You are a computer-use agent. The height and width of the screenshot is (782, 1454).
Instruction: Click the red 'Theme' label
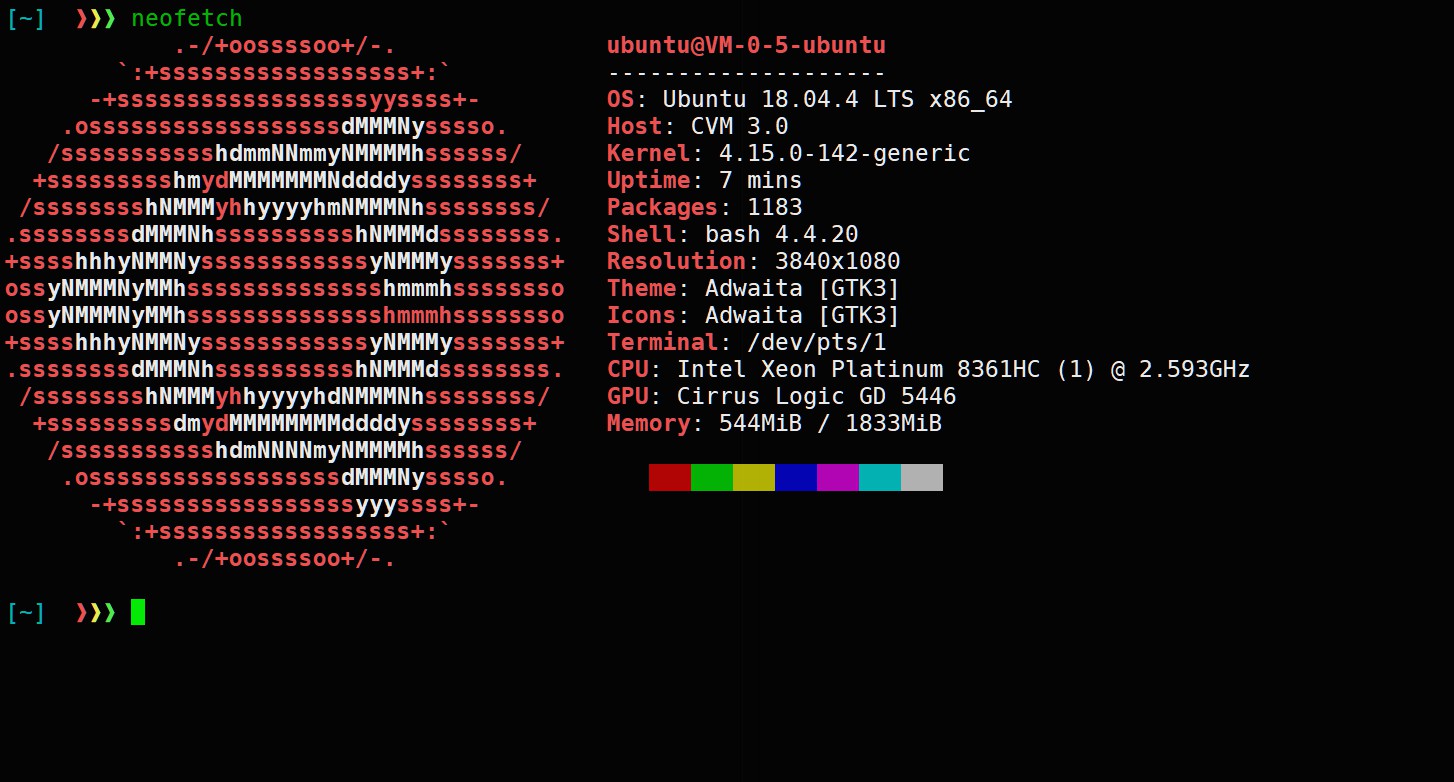pyautogui.click(x=642, y=289)
